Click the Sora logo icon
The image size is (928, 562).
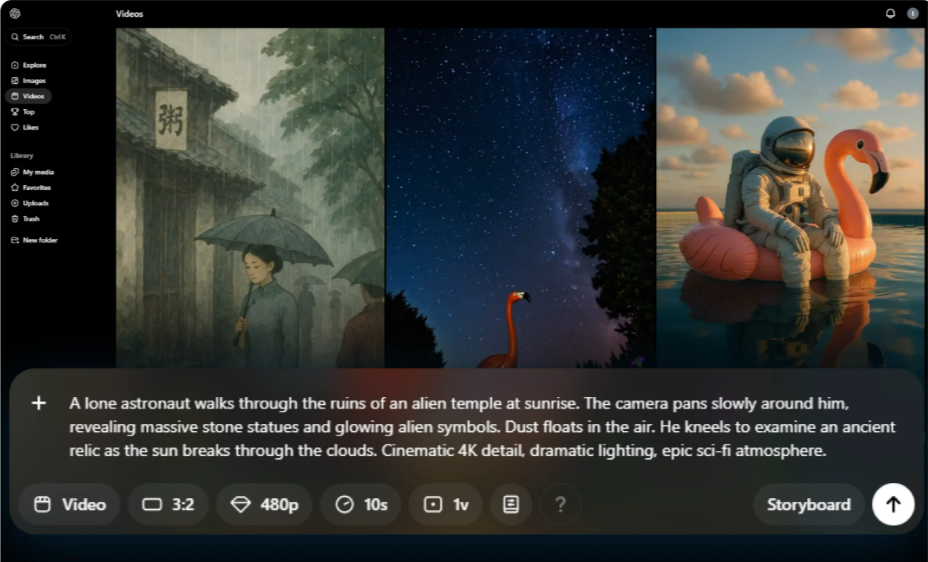point(15,14)
